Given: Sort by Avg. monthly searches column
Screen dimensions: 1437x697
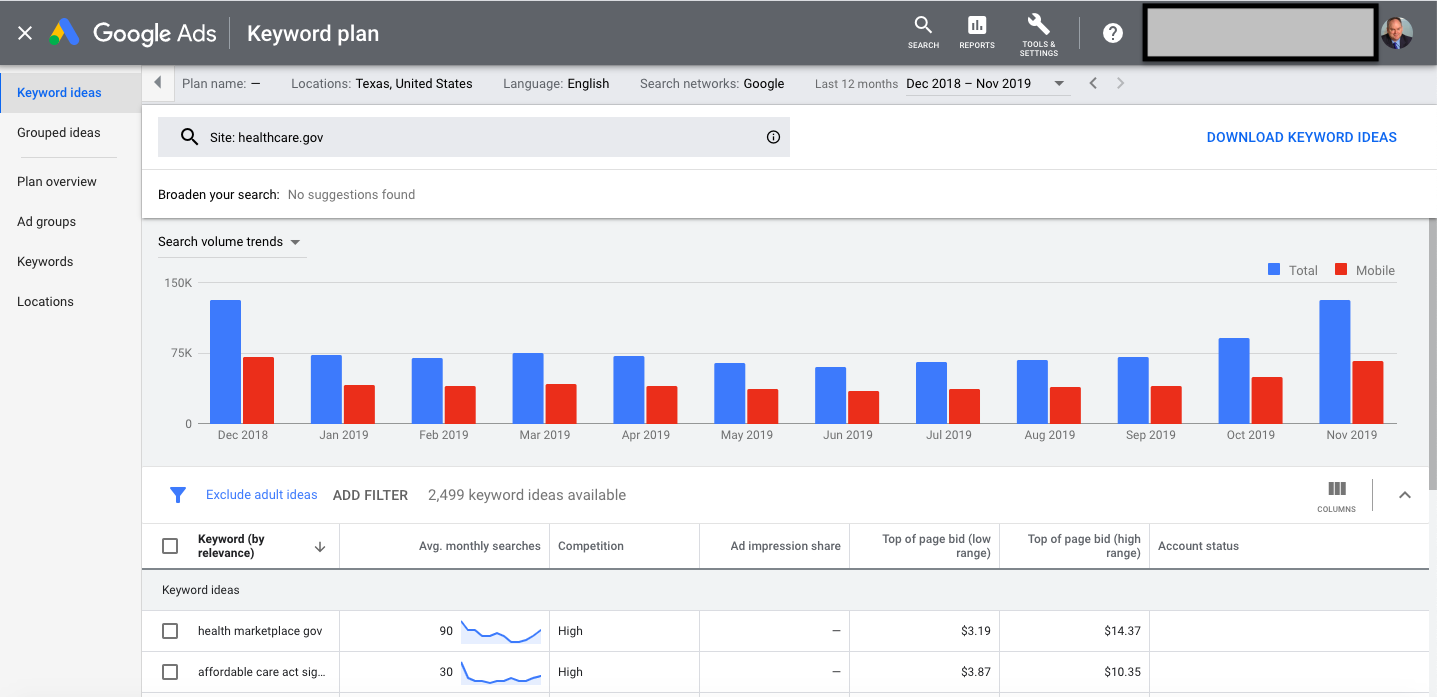Looking at the screenshot, I should (479, 546).
